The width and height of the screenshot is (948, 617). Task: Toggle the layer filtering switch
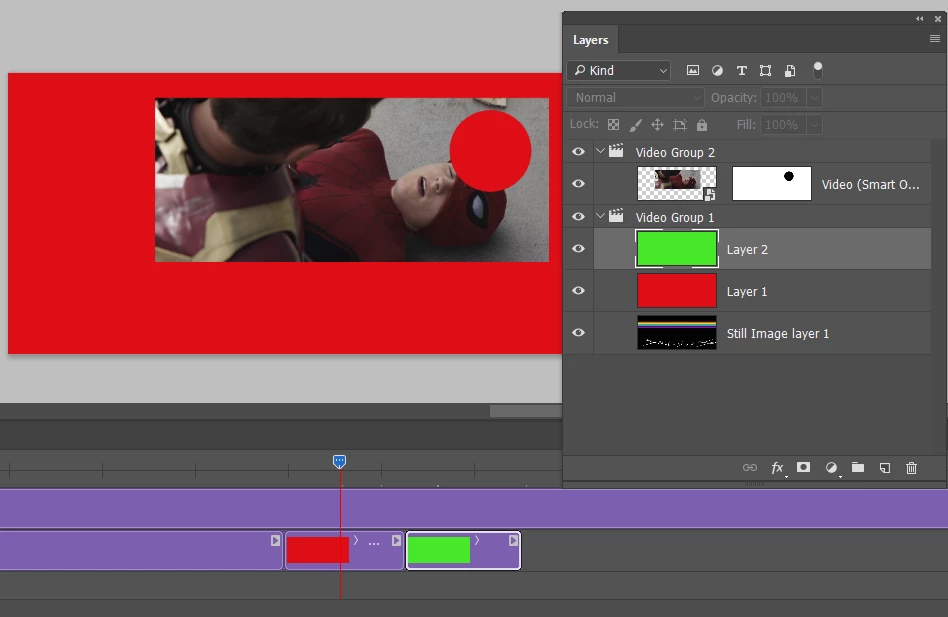pyautogui.click(x=817, y=70)
